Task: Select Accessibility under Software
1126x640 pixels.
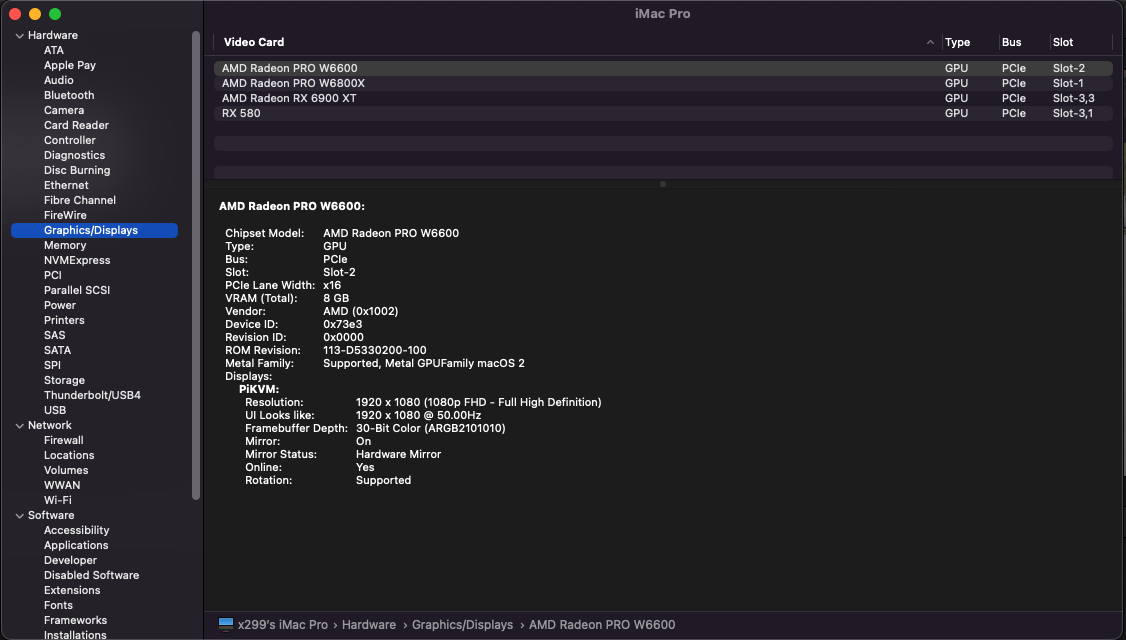Action: (x=76, y=530)
